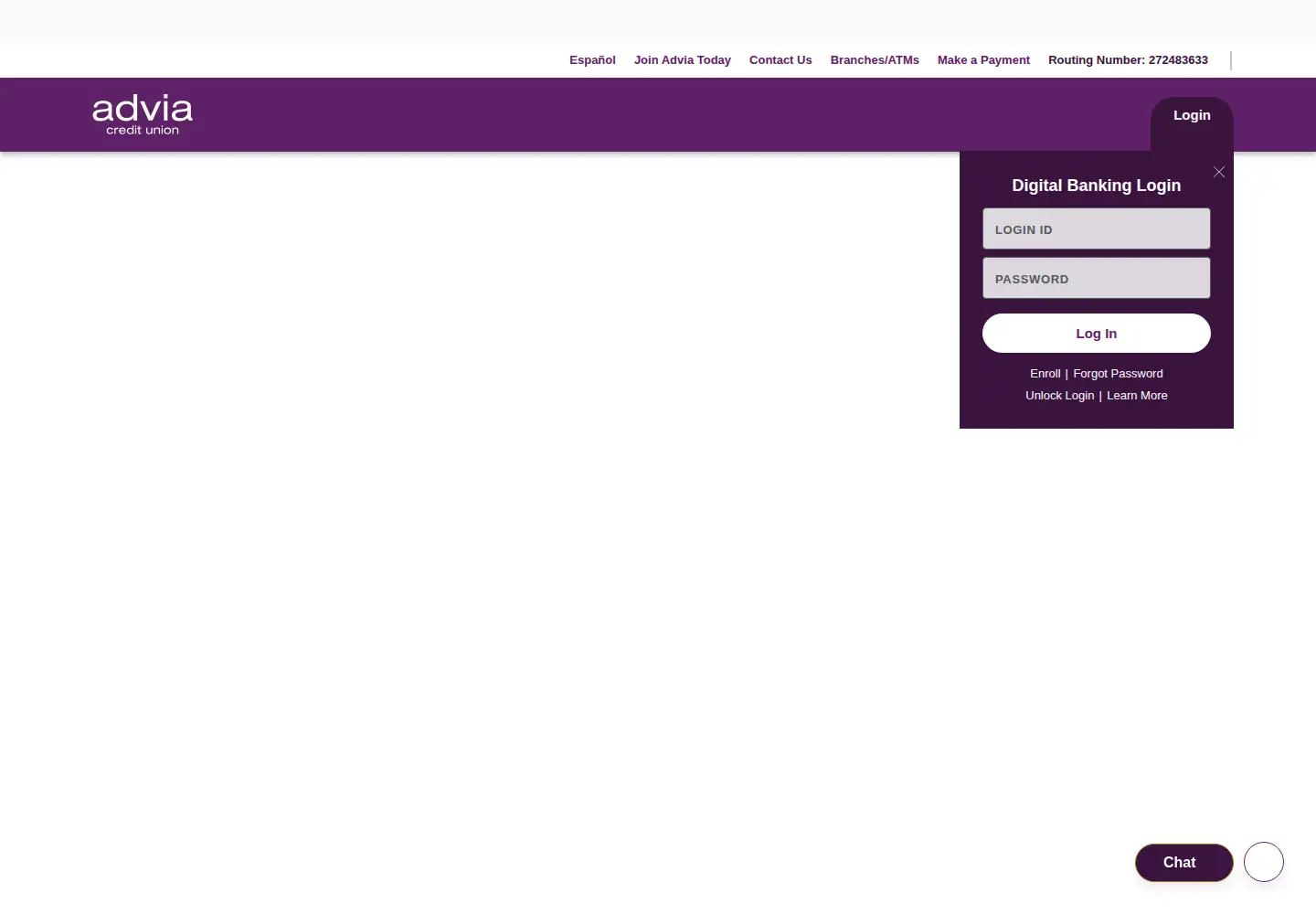
Task: Toggle the Login tab in header
Action: pos(1192,115)
